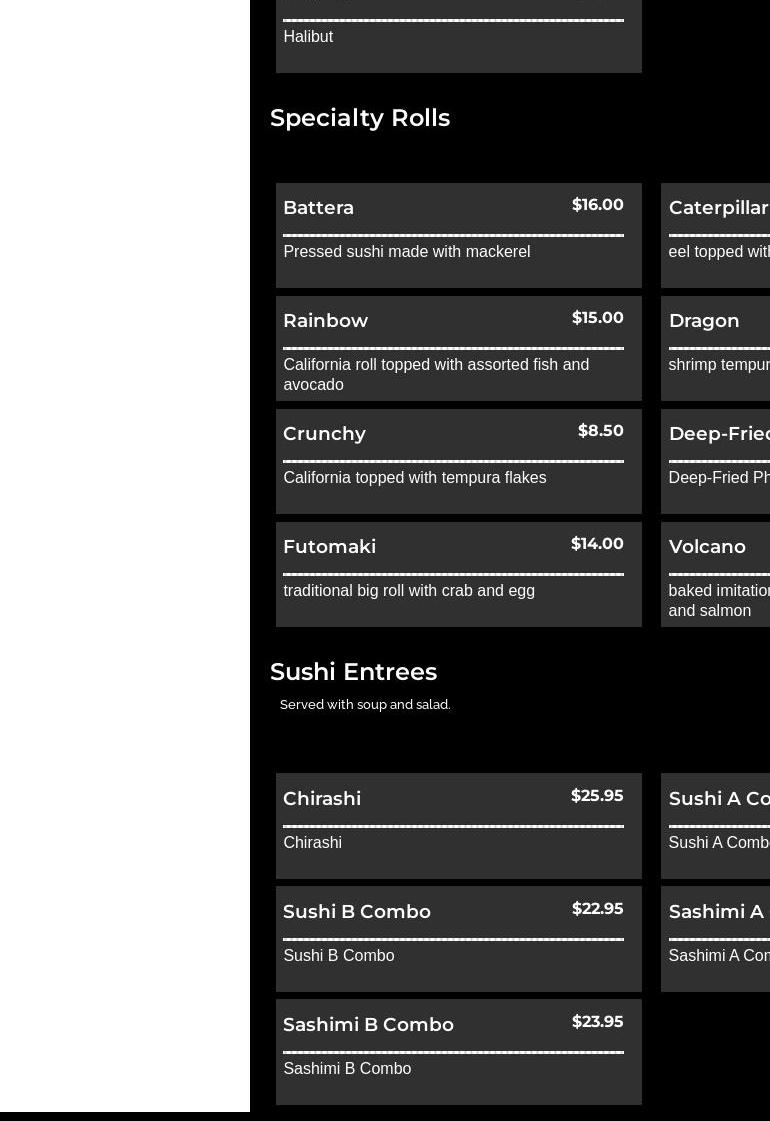
Task: Click the $22.95 Sushi B Combo price
Action: [x=597, y=909]
